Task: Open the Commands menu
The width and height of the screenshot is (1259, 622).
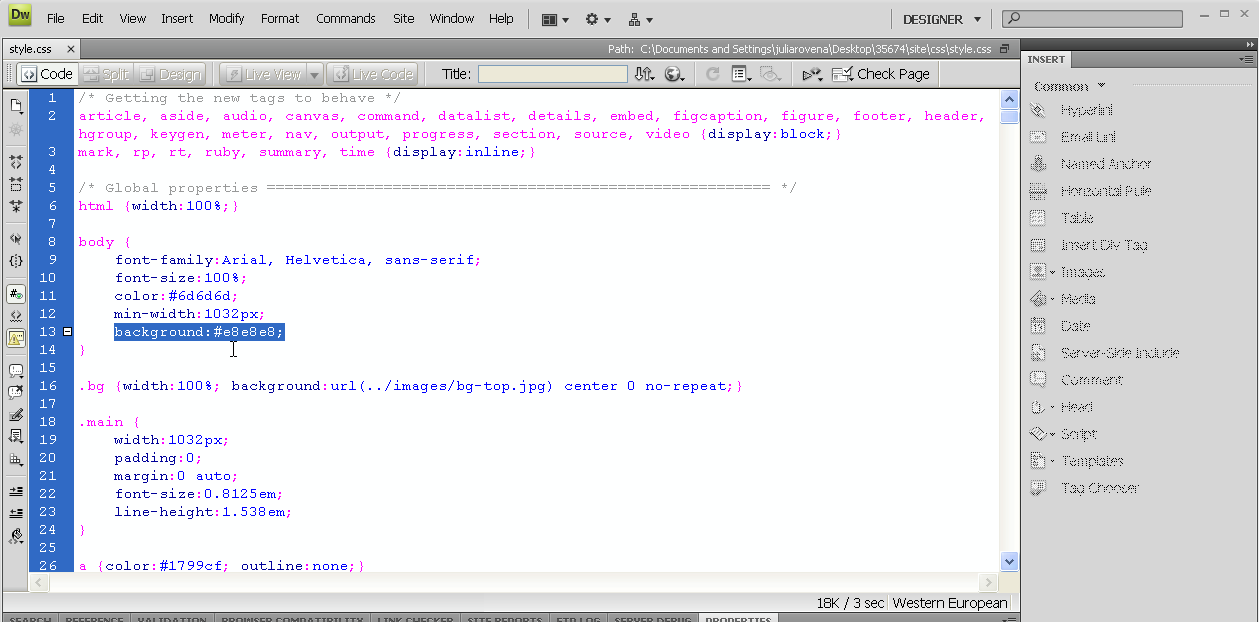Action: 346,19
